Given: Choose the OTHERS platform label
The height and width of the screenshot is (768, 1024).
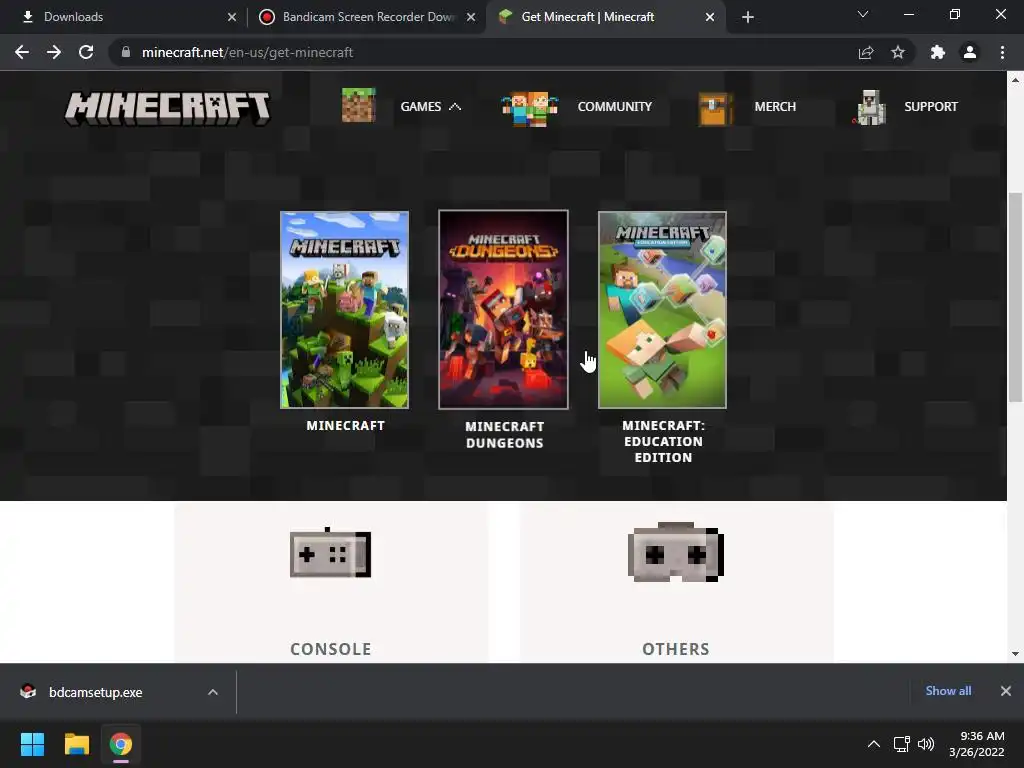Looking at the screenshot, I should point(676,649).
